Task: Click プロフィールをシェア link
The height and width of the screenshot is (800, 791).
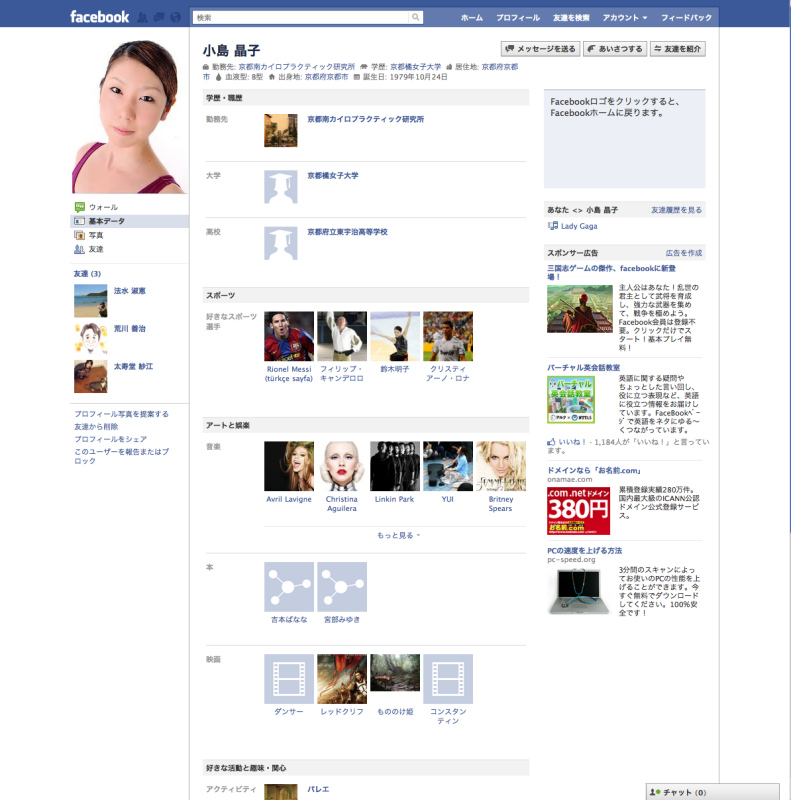Action: point(110,439)
